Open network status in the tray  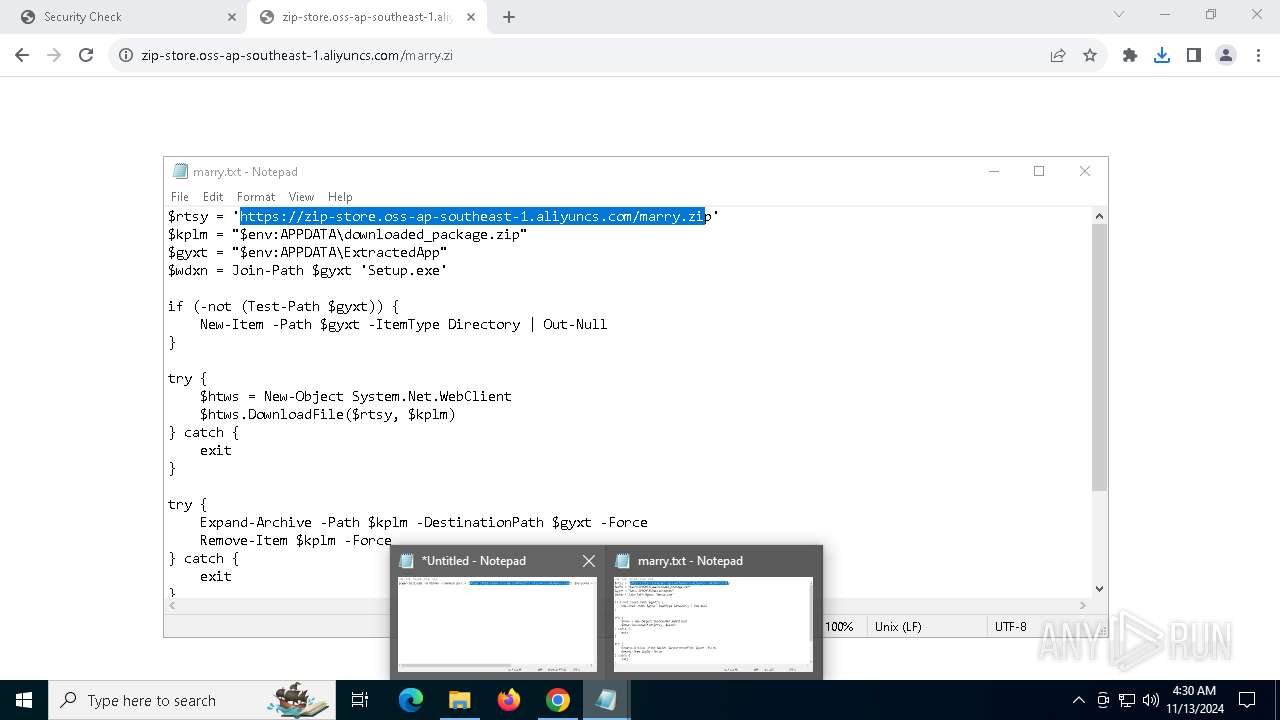(x=1127, y=700)
